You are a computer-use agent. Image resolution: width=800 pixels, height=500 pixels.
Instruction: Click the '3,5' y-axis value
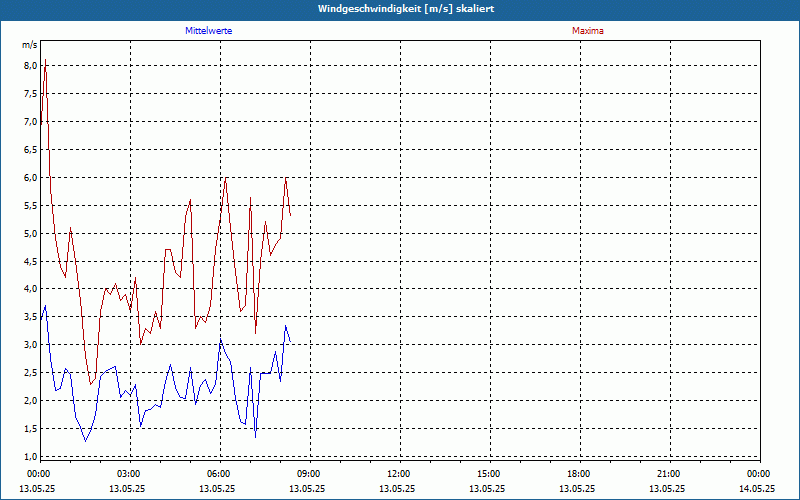coord(30,317)
